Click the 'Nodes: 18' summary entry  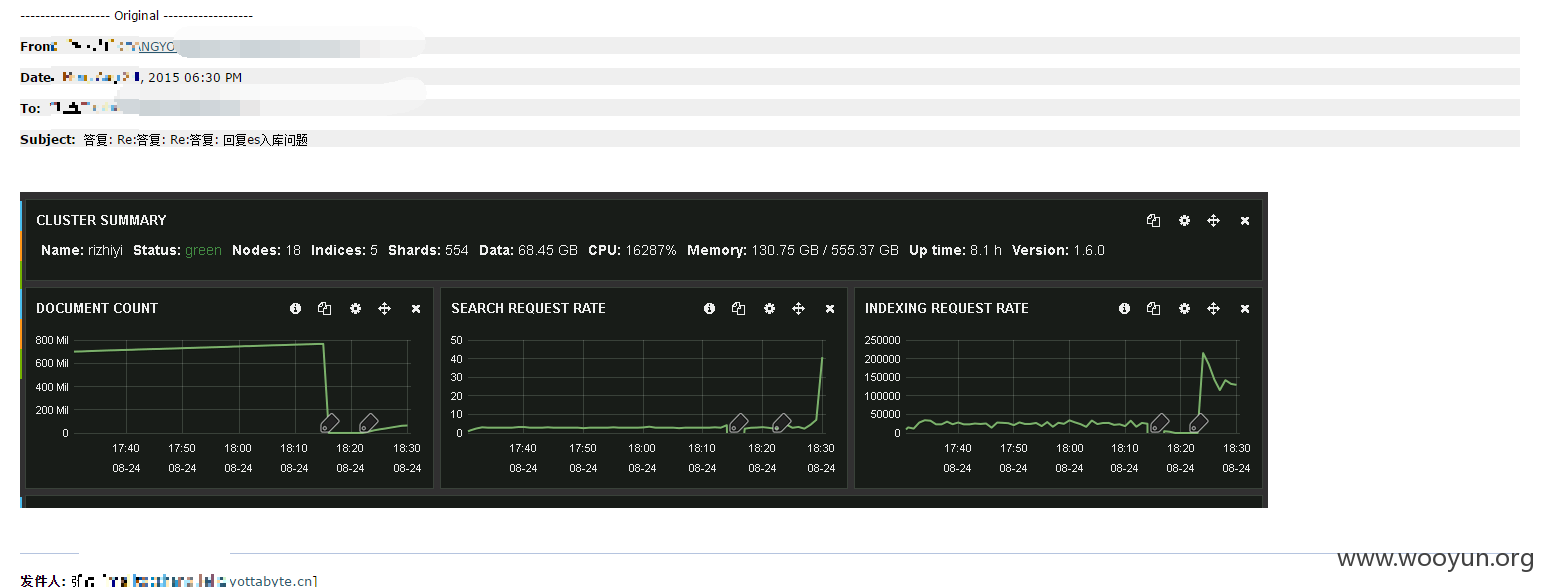[266, 250]
